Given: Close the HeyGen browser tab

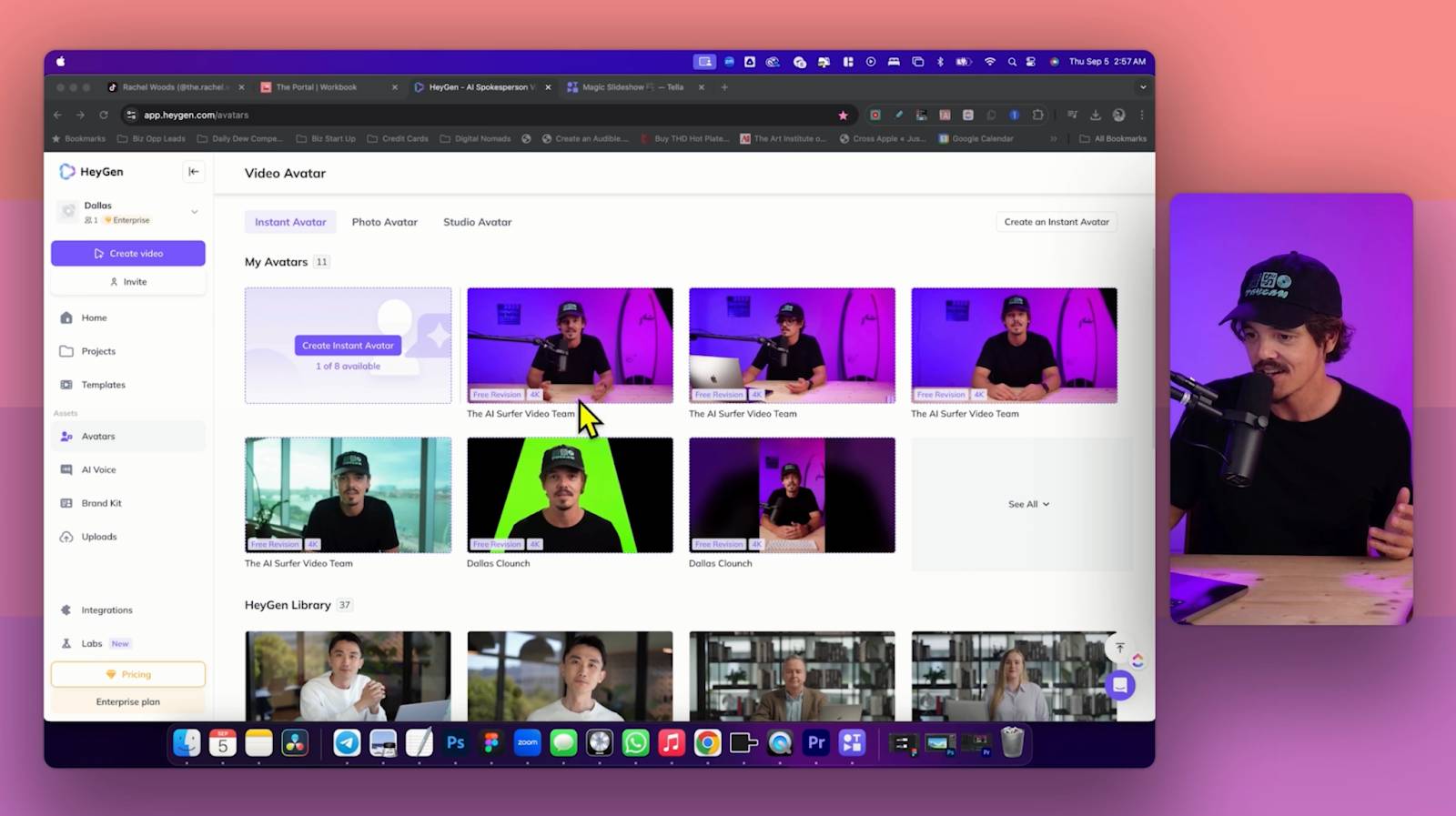Looking at the screenshot, I should 548,87.
